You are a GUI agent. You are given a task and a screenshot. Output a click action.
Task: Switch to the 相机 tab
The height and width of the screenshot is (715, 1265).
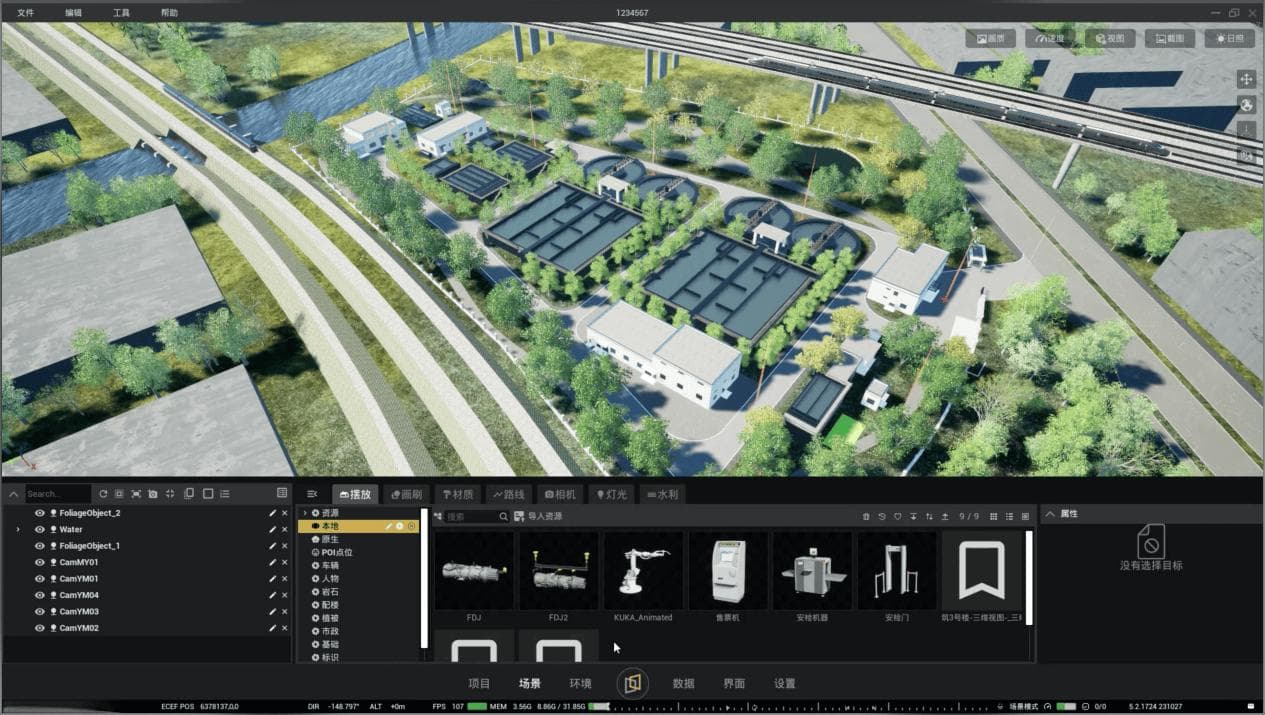pos(560,494)
